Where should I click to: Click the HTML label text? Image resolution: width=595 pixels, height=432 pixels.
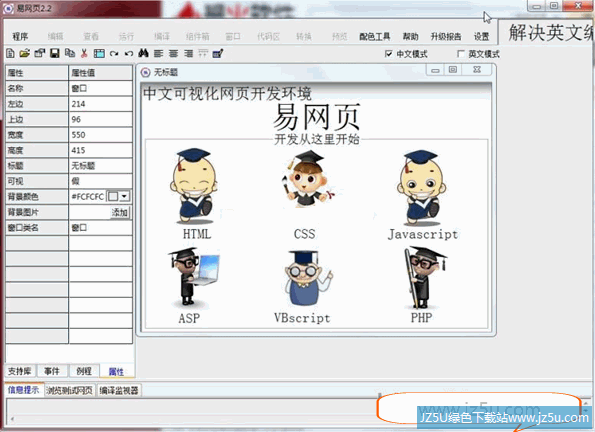197,234
